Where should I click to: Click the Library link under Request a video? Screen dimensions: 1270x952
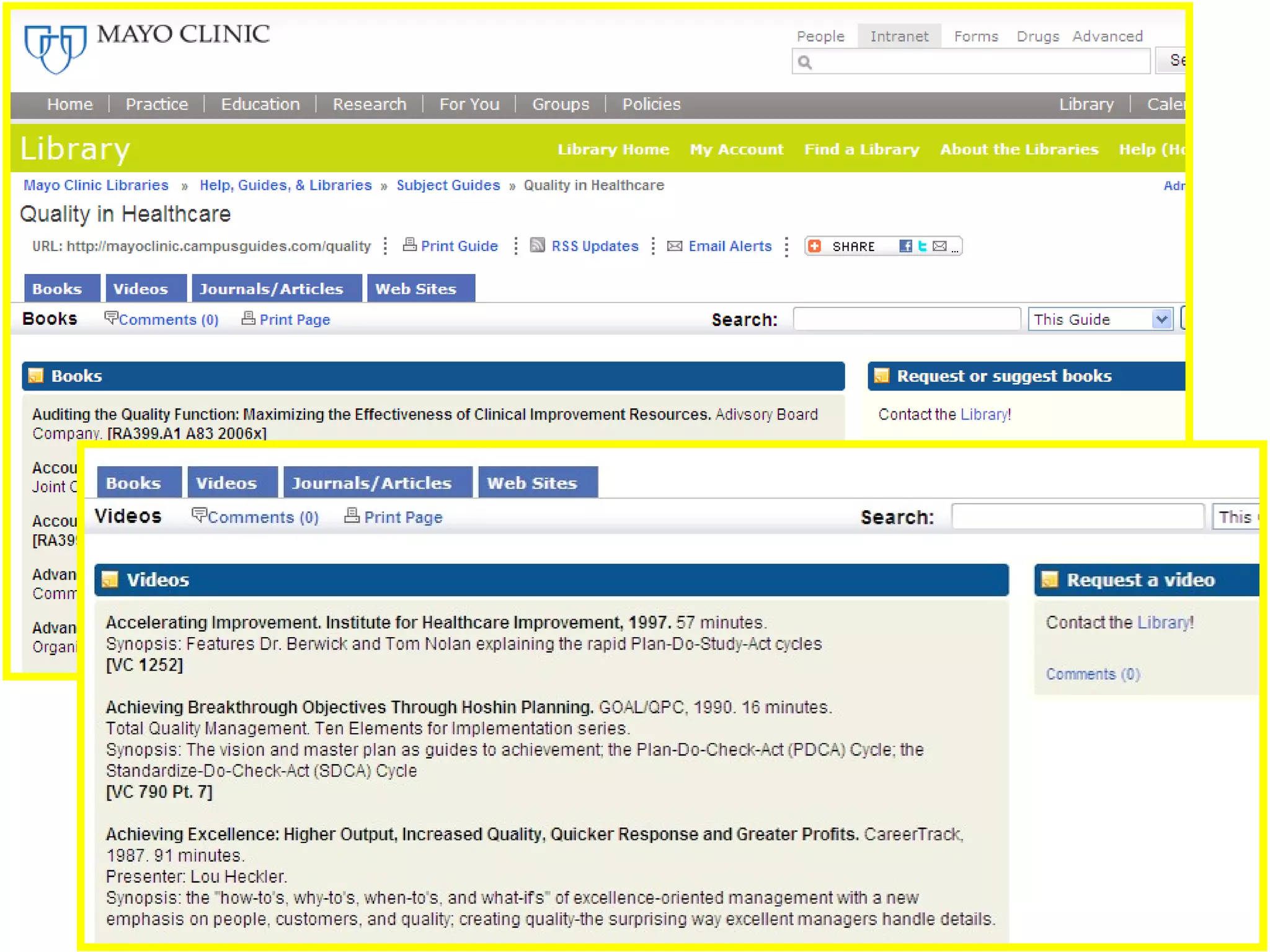(1163, 622)
